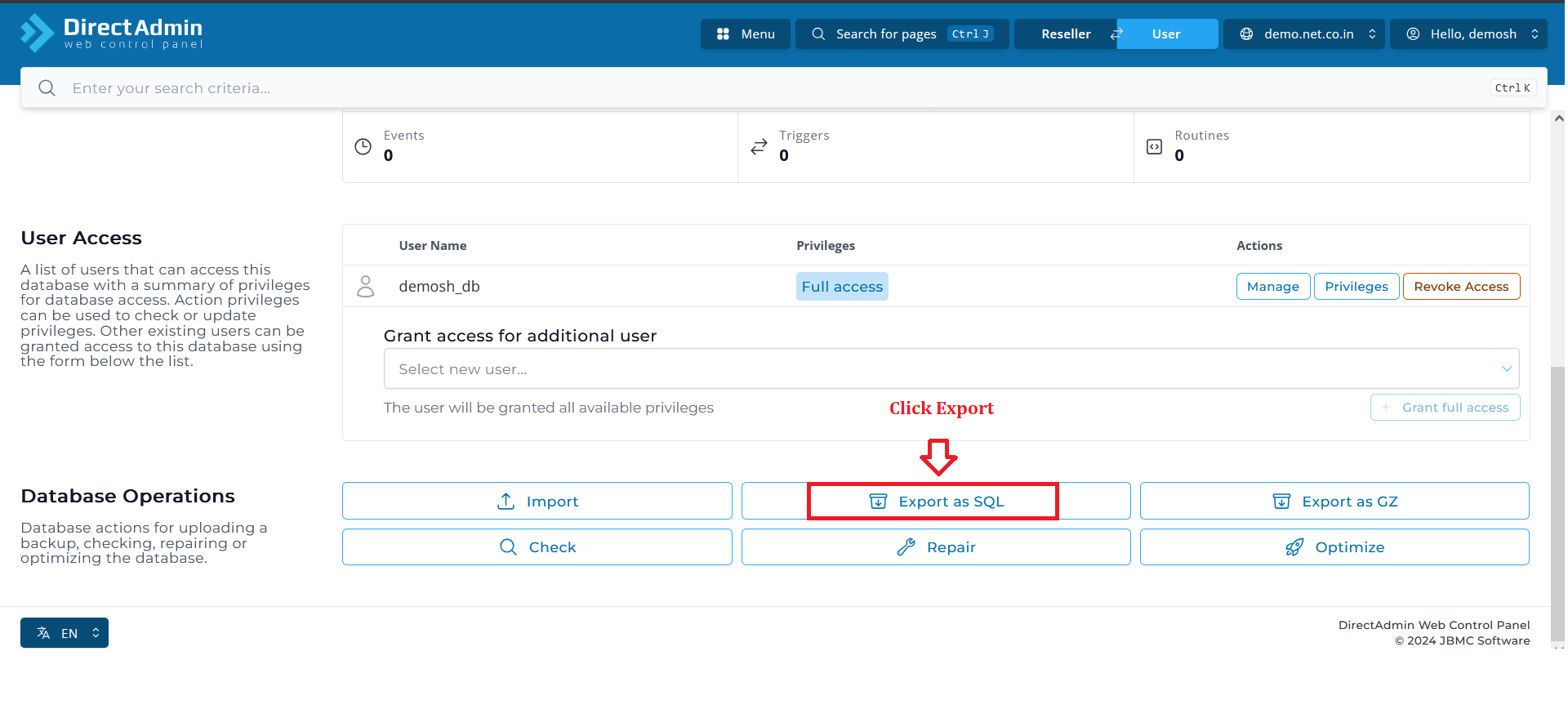Click the translate icon in the language selector
1568x705 pixels.
point(43,633)
